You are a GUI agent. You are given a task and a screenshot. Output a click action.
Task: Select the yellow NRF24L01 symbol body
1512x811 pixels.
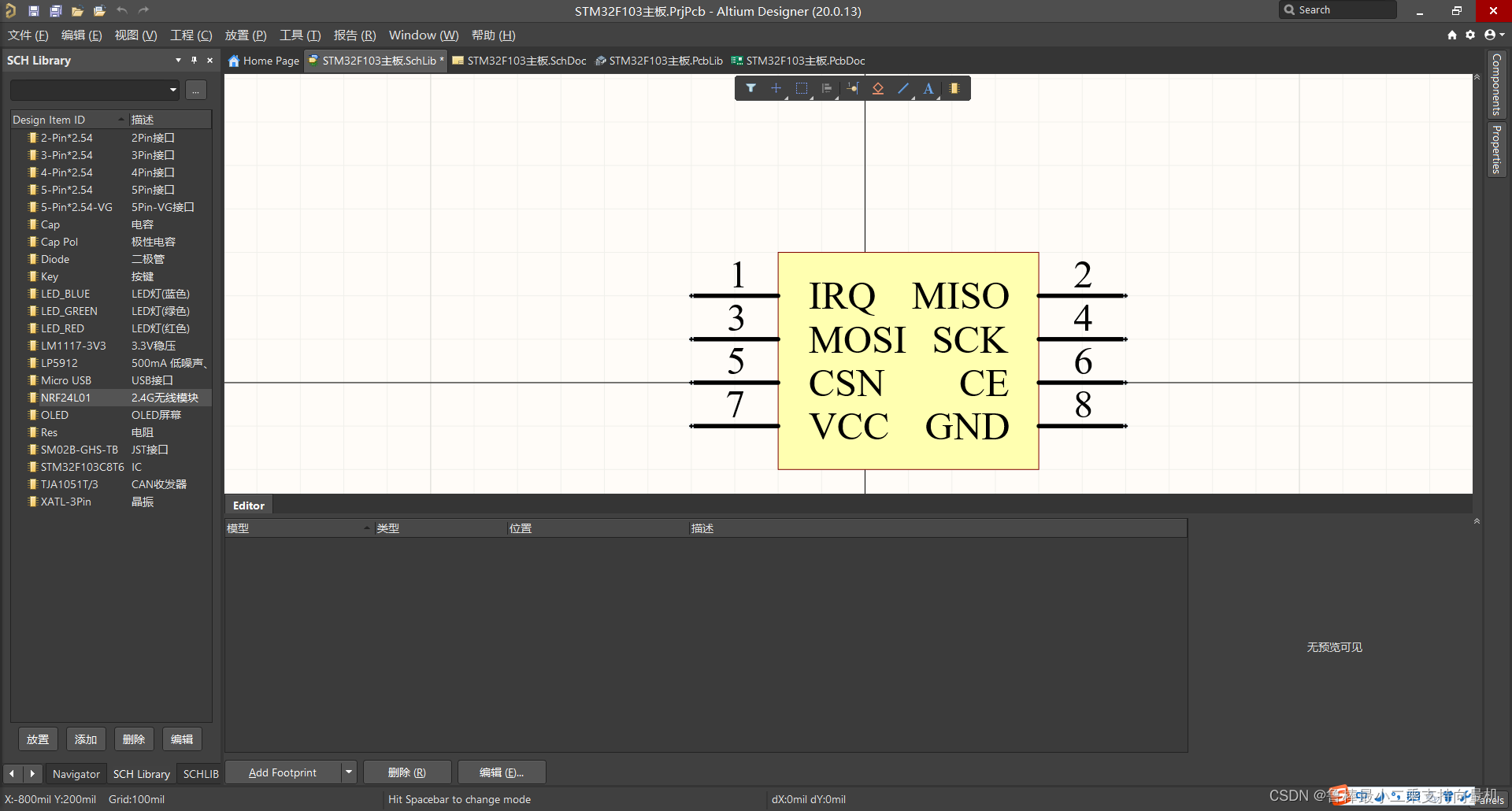coord(908,361)
